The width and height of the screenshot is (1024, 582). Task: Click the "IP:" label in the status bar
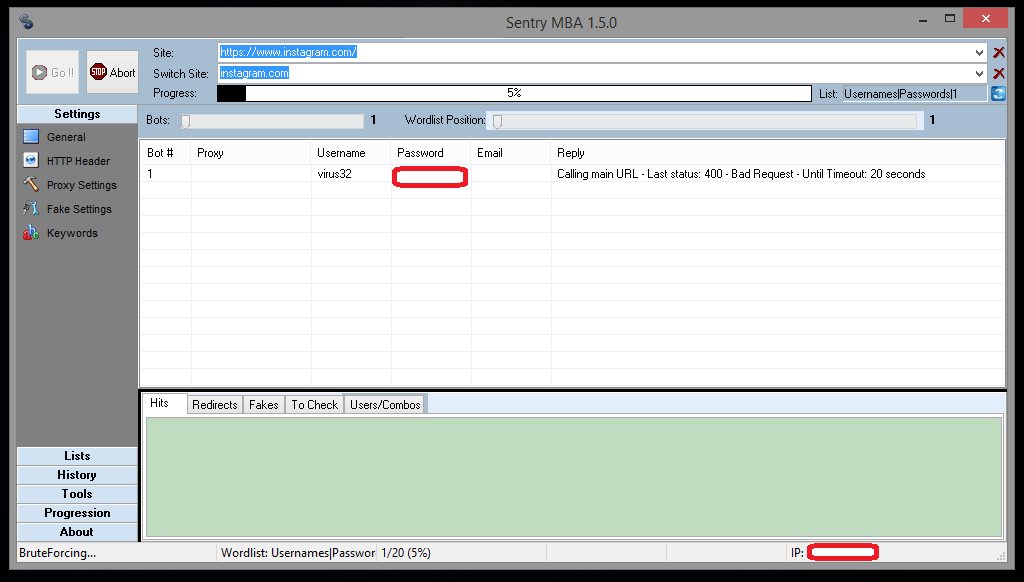pyautogui.click(x=797, y=553)
